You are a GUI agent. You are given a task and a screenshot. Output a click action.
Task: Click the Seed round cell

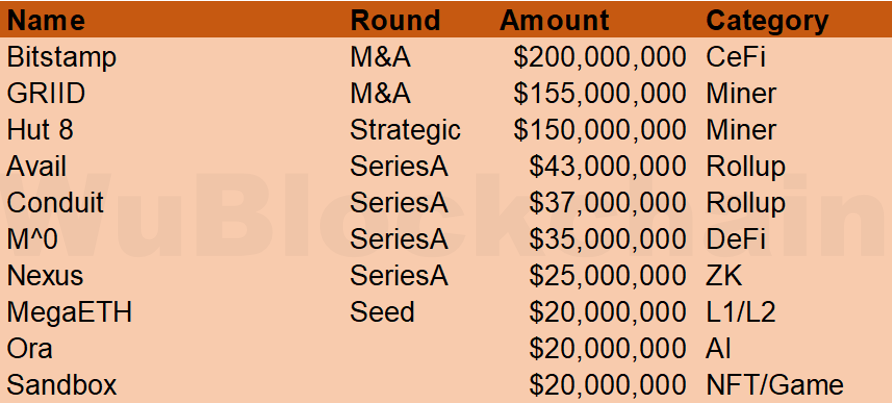(x=382, y=312)
